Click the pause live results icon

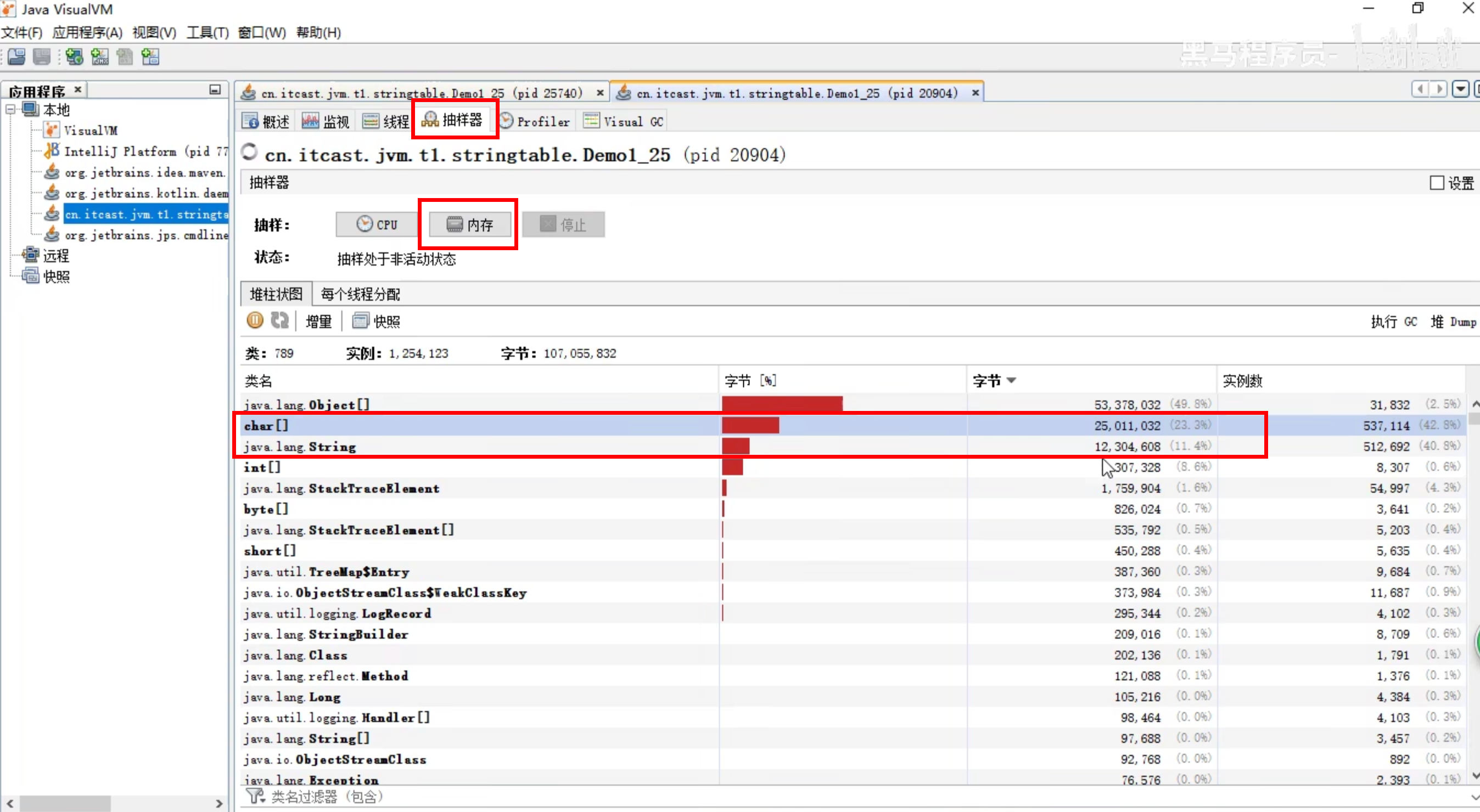[x=255, y=320]
